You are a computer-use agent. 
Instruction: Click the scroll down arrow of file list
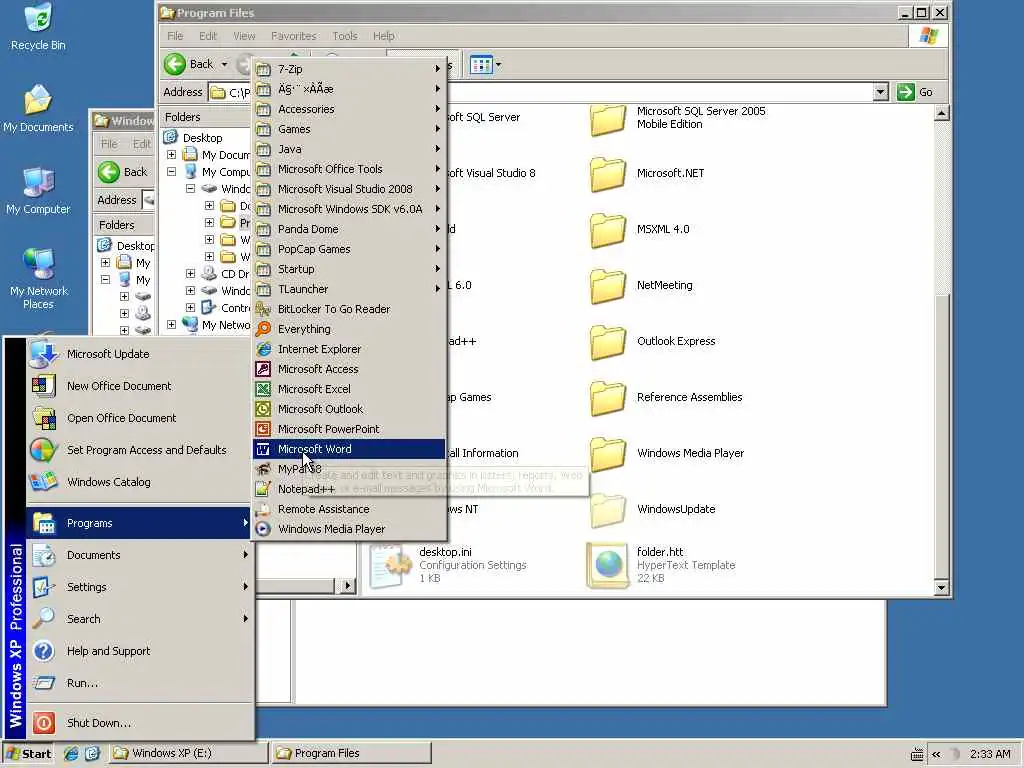[x=941, y=588]
